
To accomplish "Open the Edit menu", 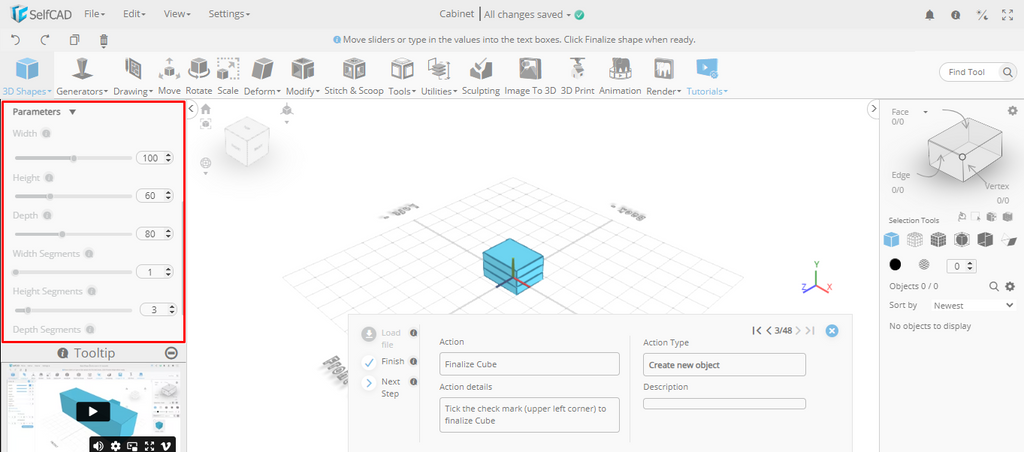I will click(x=135, y=14).
